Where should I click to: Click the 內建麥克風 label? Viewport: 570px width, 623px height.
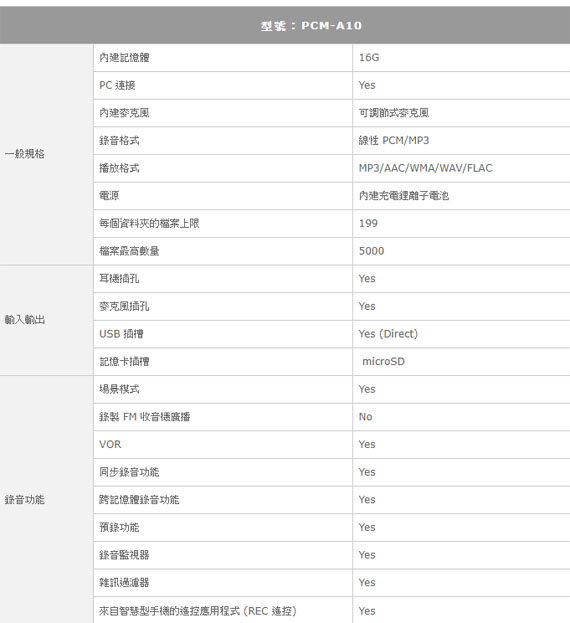point(124,113)
